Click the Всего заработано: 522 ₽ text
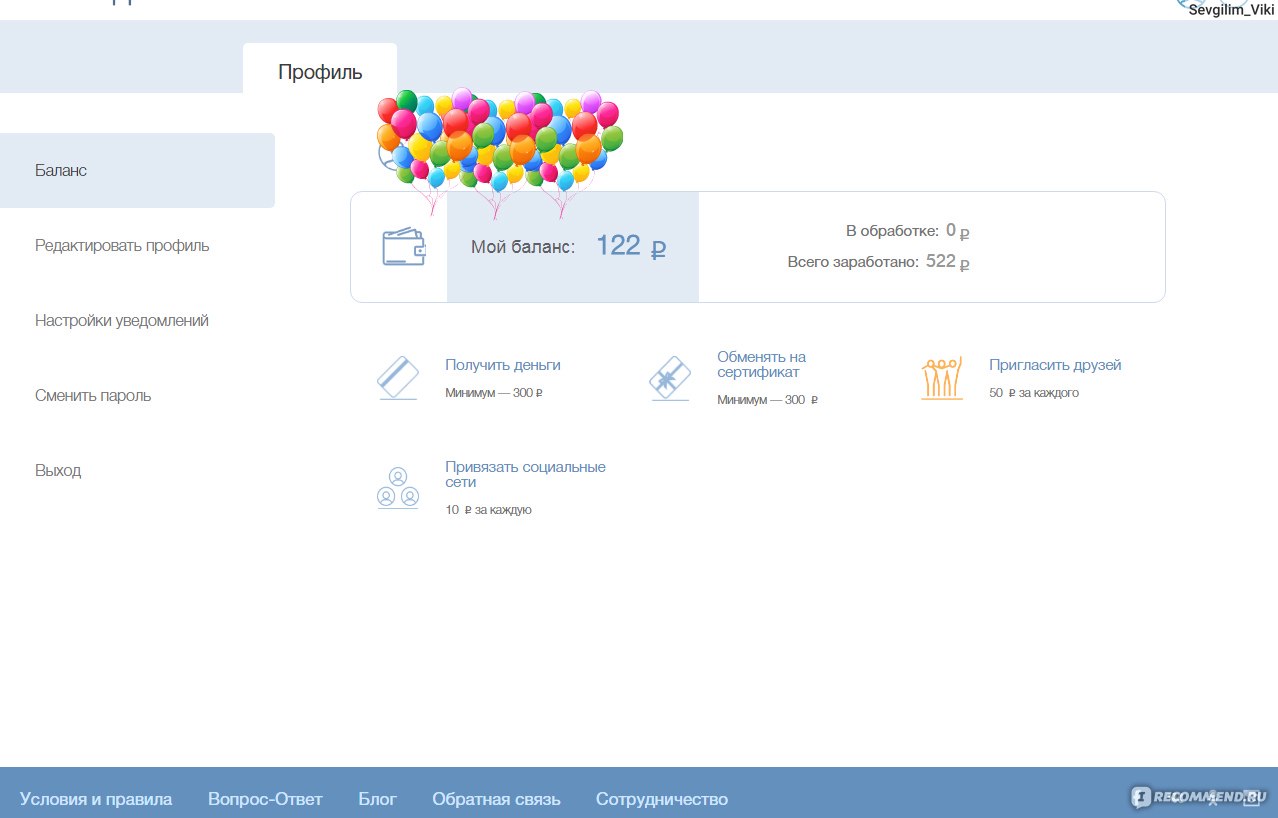Viewport: 1278px width, 818px height. tap(879, 262)
